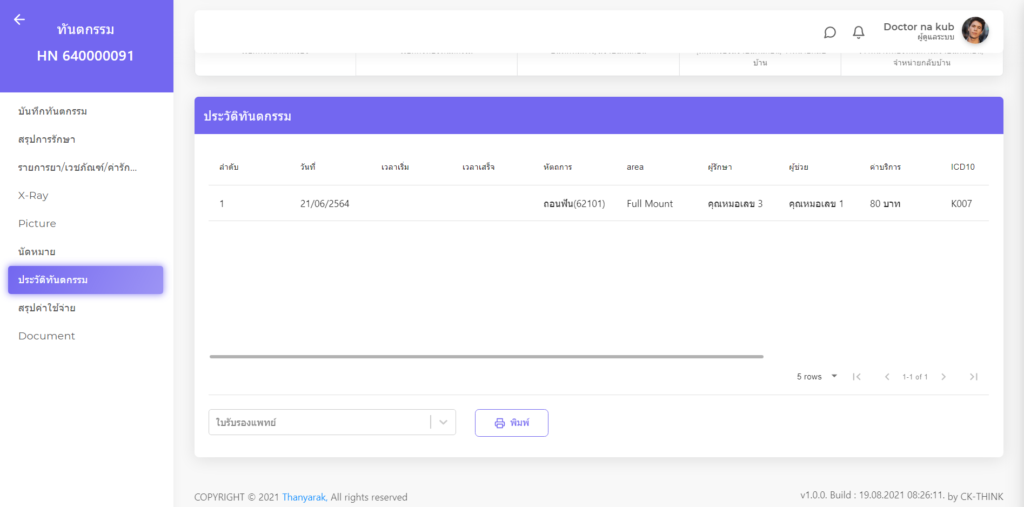This screenshot has height=507, width=1024.
Task: Go to first page of table
Action: tap(856, 377)
